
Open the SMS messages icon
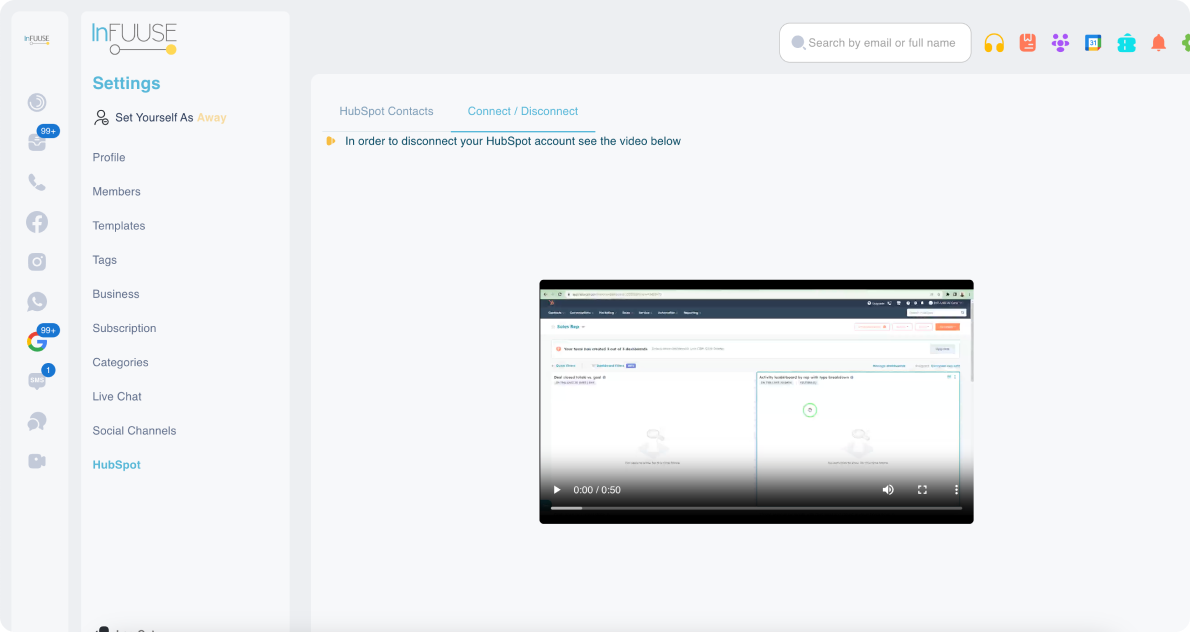(x=36, y=380)
